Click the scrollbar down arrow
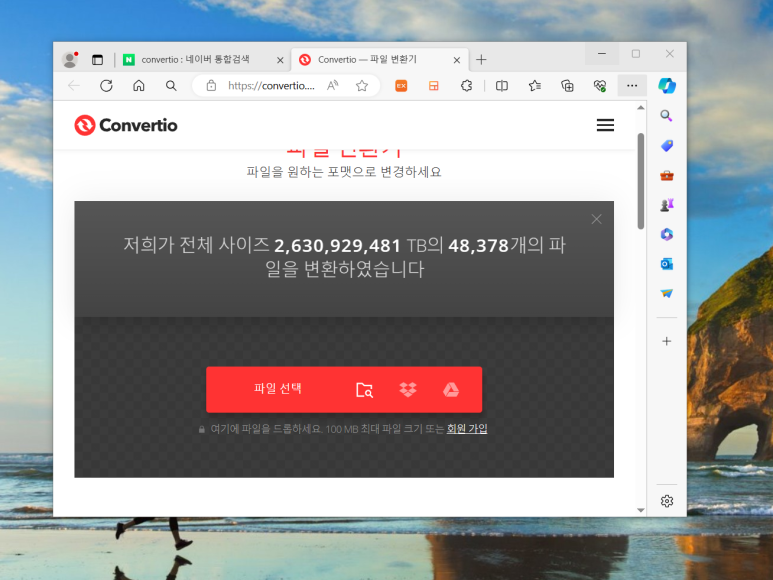The image size is (773, 580). point(640,510)
